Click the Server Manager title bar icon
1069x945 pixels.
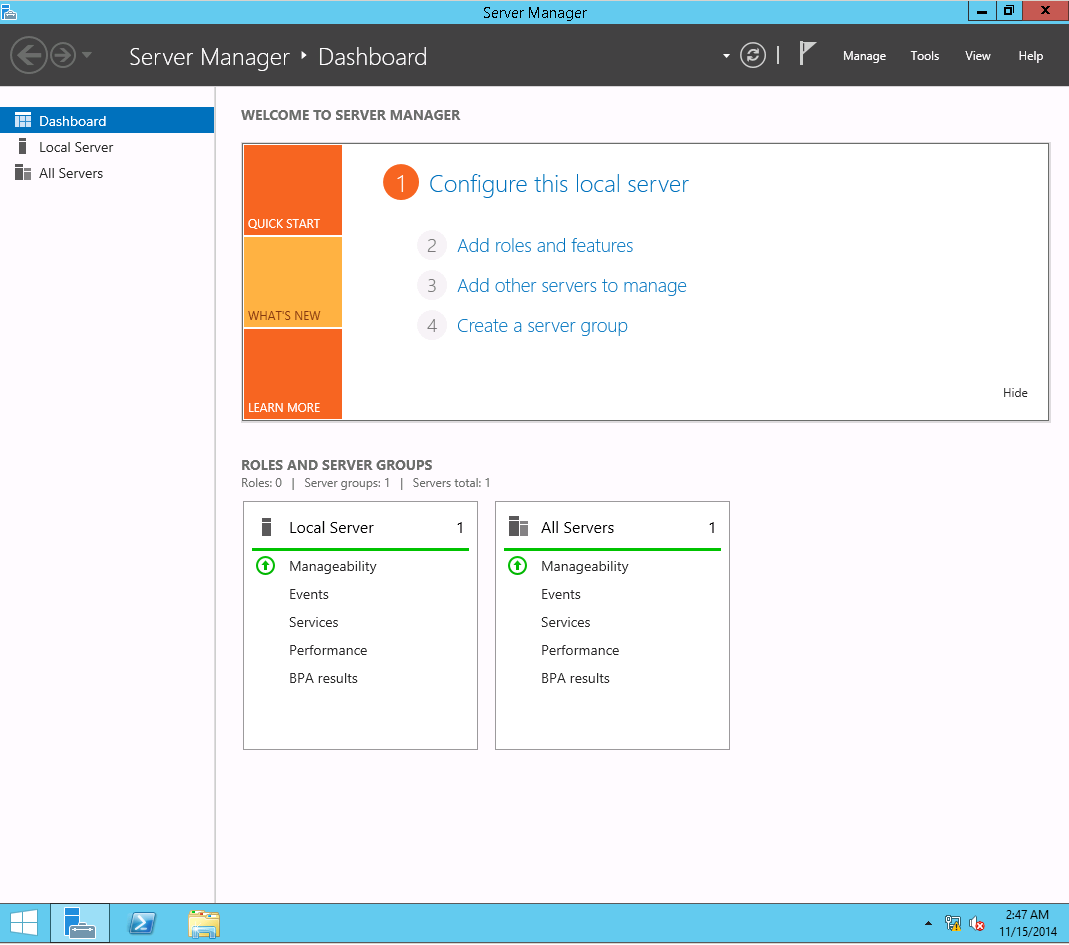(9, 12)
